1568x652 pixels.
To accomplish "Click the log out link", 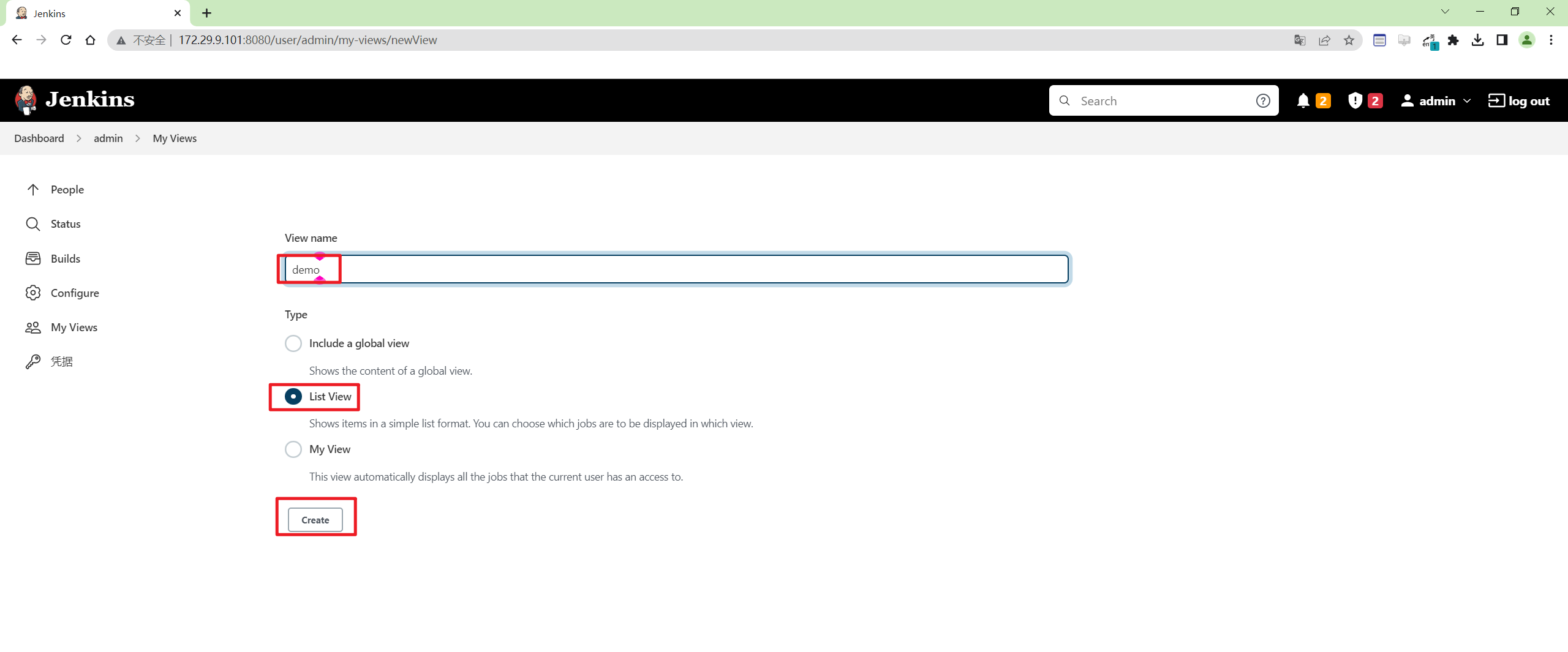I will pos(1519,101).
